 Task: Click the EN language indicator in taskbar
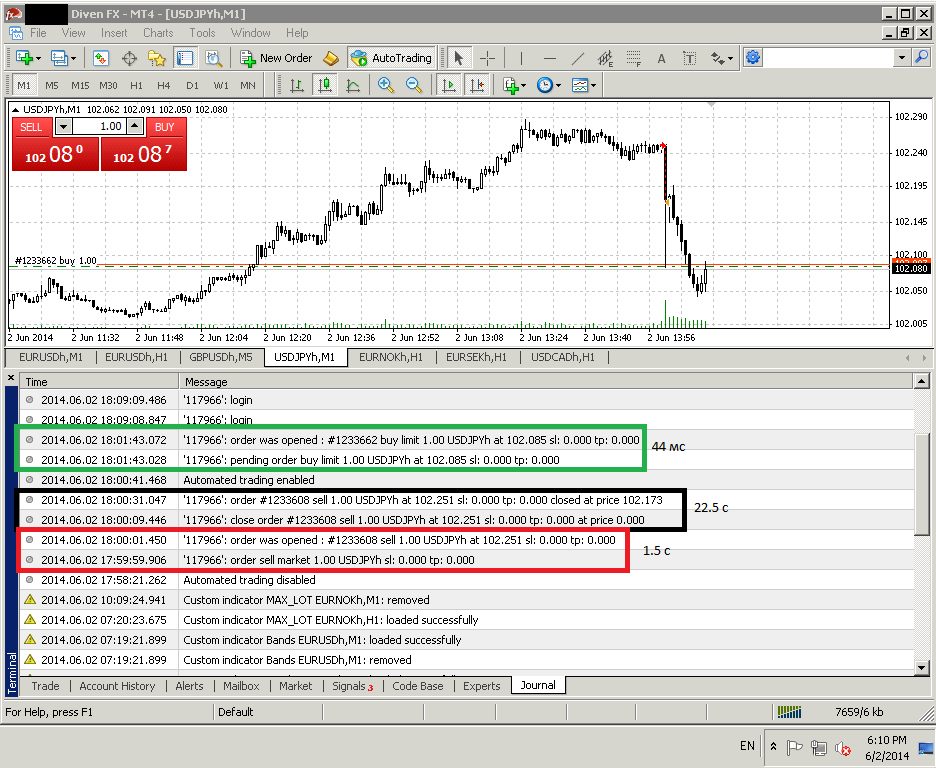747,745
